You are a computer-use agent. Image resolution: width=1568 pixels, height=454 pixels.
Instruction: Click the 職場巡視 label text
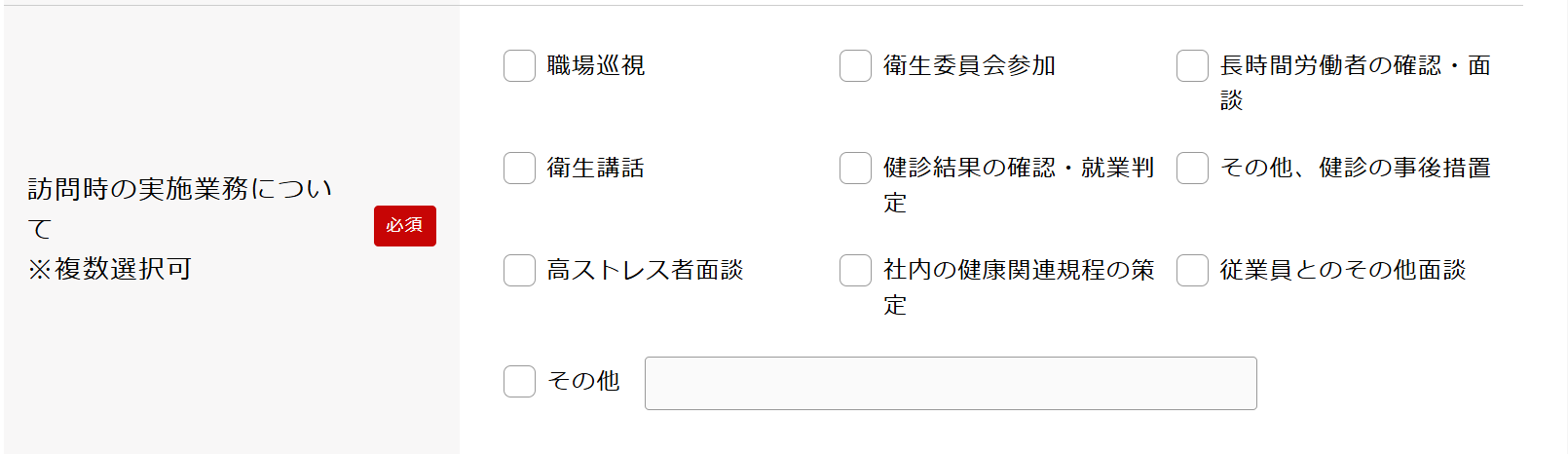(595, 66)
